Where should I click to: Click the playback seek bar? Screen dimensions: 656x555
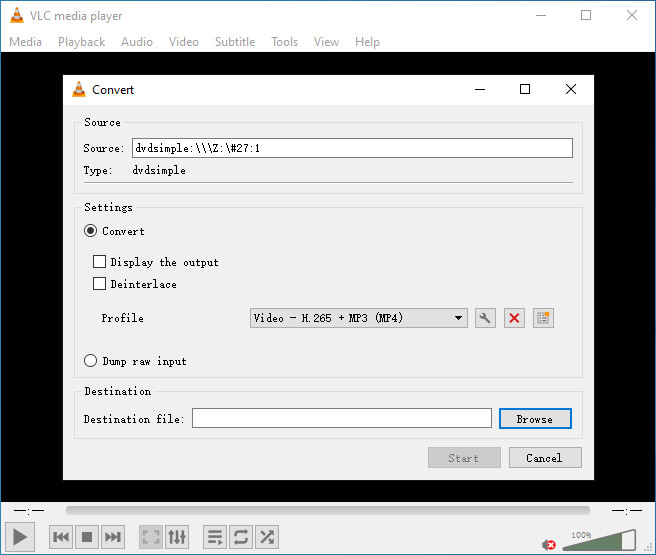[328, 510]
